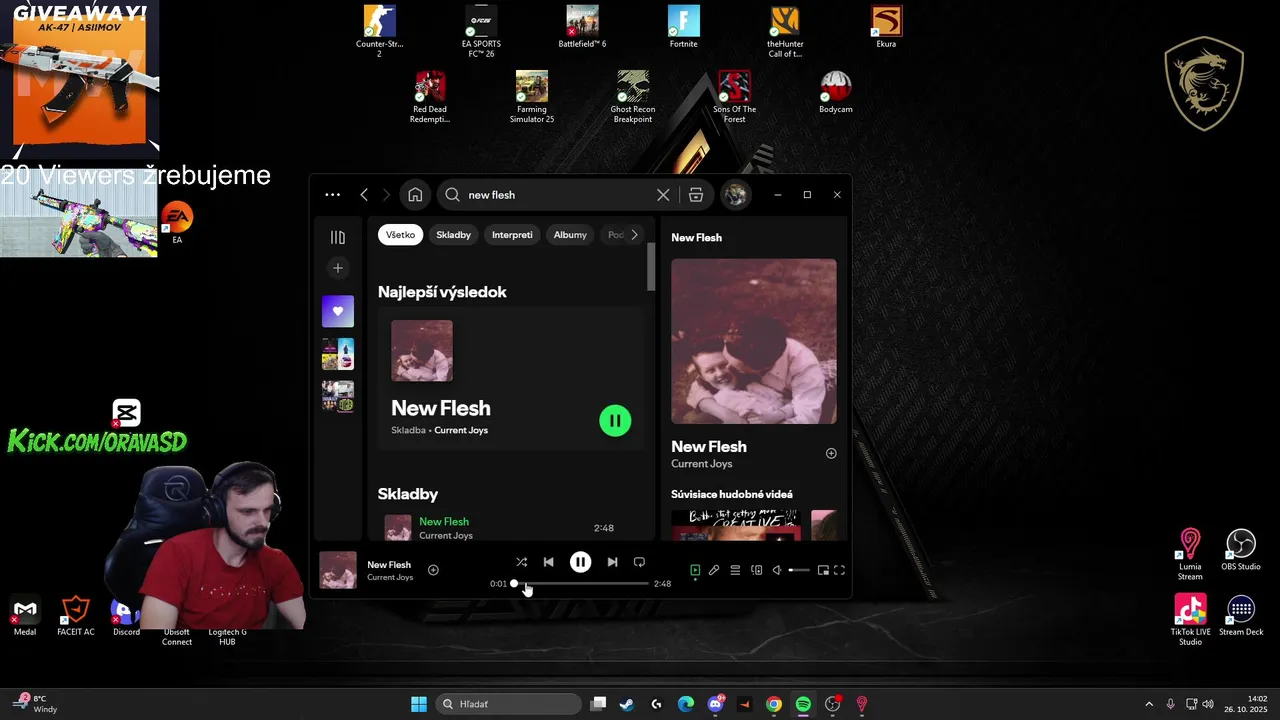Click the search field containing 'new flesh'
The image size is (1280, 720).
coord(555,195)
